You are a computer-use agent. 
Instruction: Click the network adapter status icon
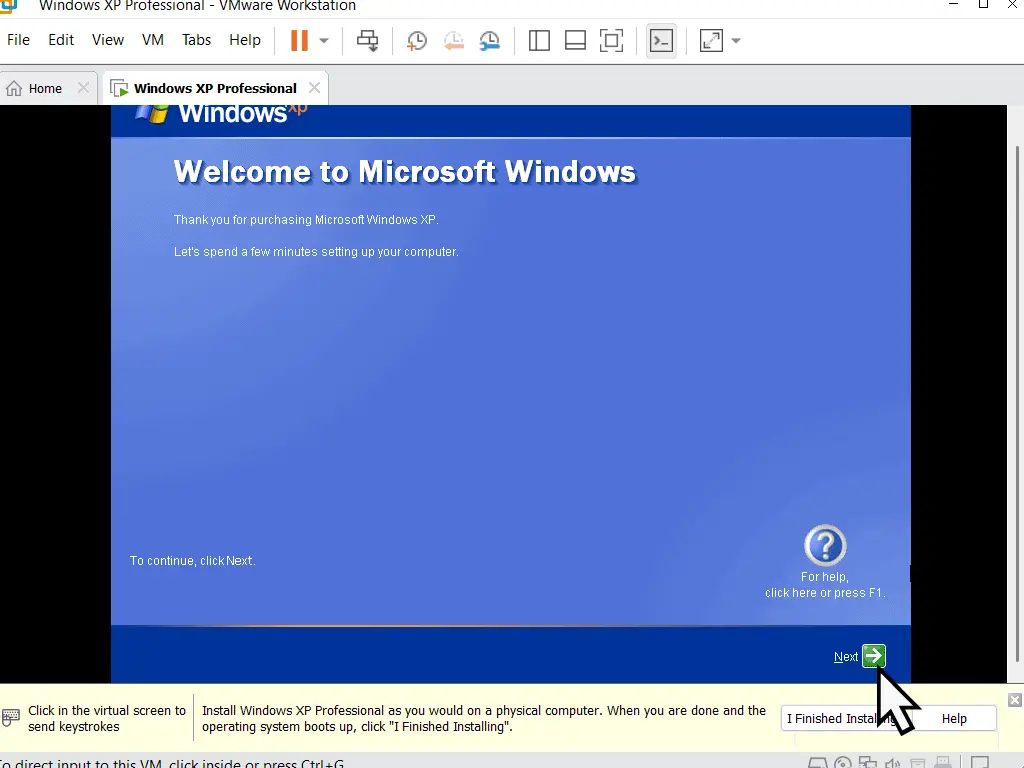[868, 762]
